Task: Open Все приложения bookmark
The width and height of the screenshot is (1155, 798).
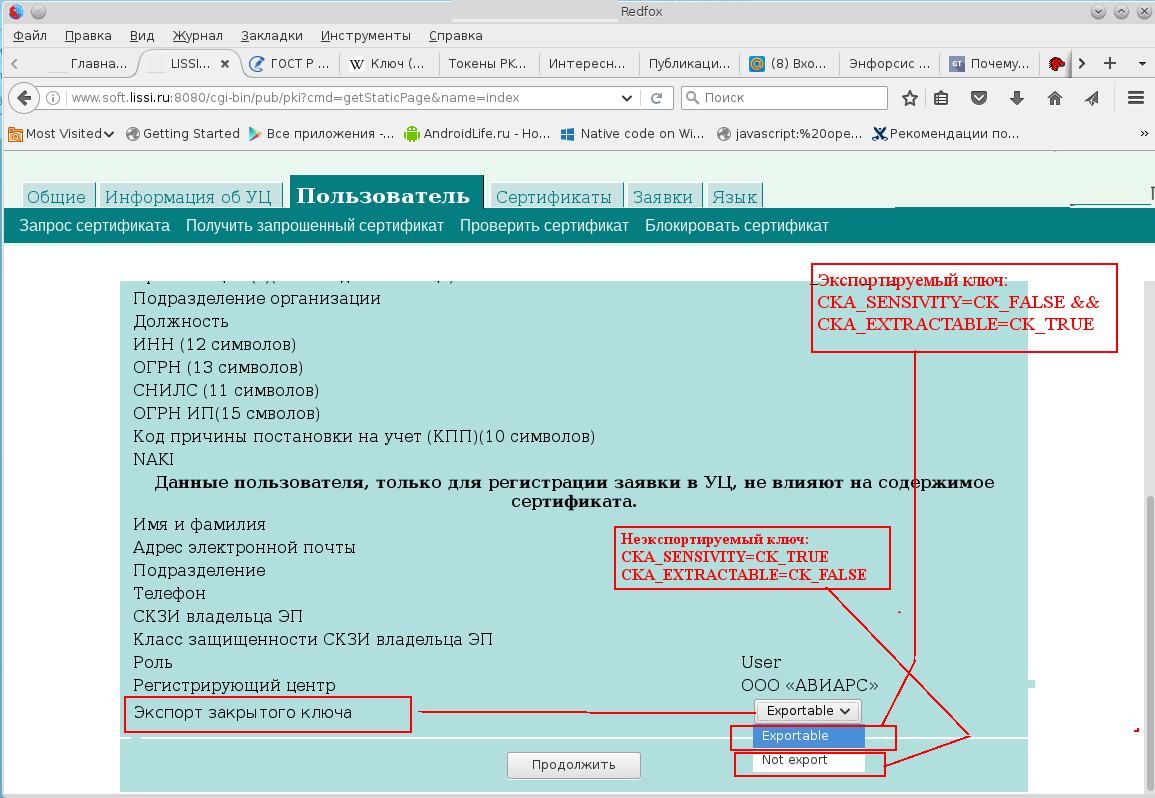Action: tap(322, 133)
